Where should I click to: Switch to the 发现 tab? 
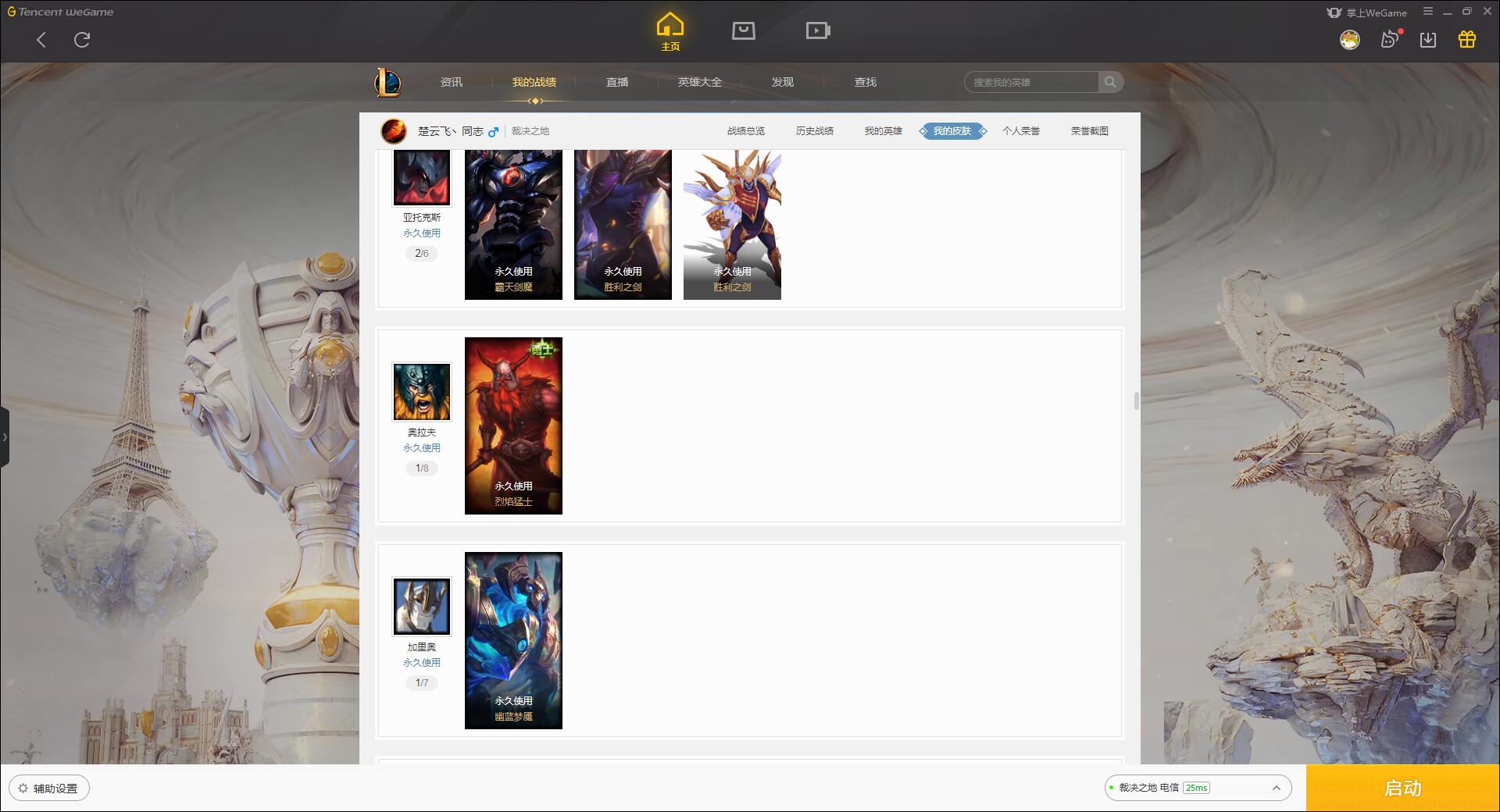(x=783, y=82)
